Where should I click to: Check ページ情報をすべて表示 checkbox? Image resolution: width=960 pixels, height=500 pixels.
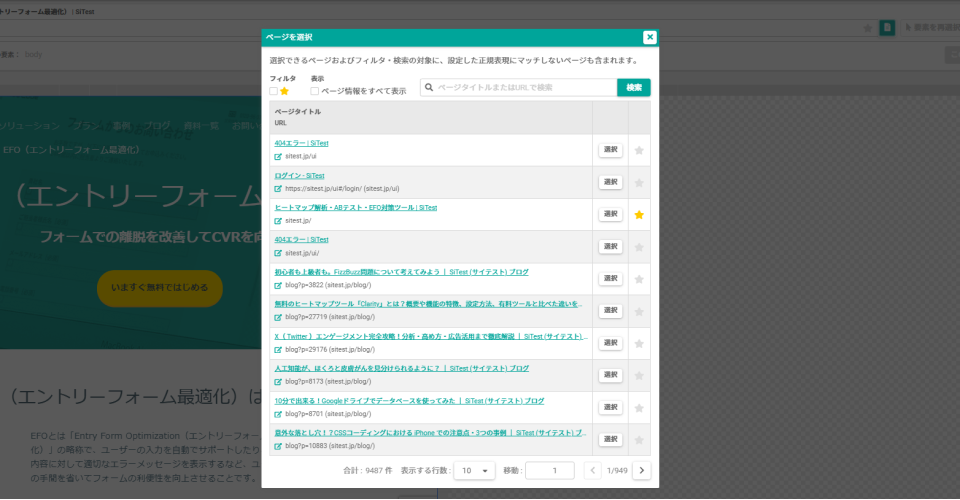315,91
